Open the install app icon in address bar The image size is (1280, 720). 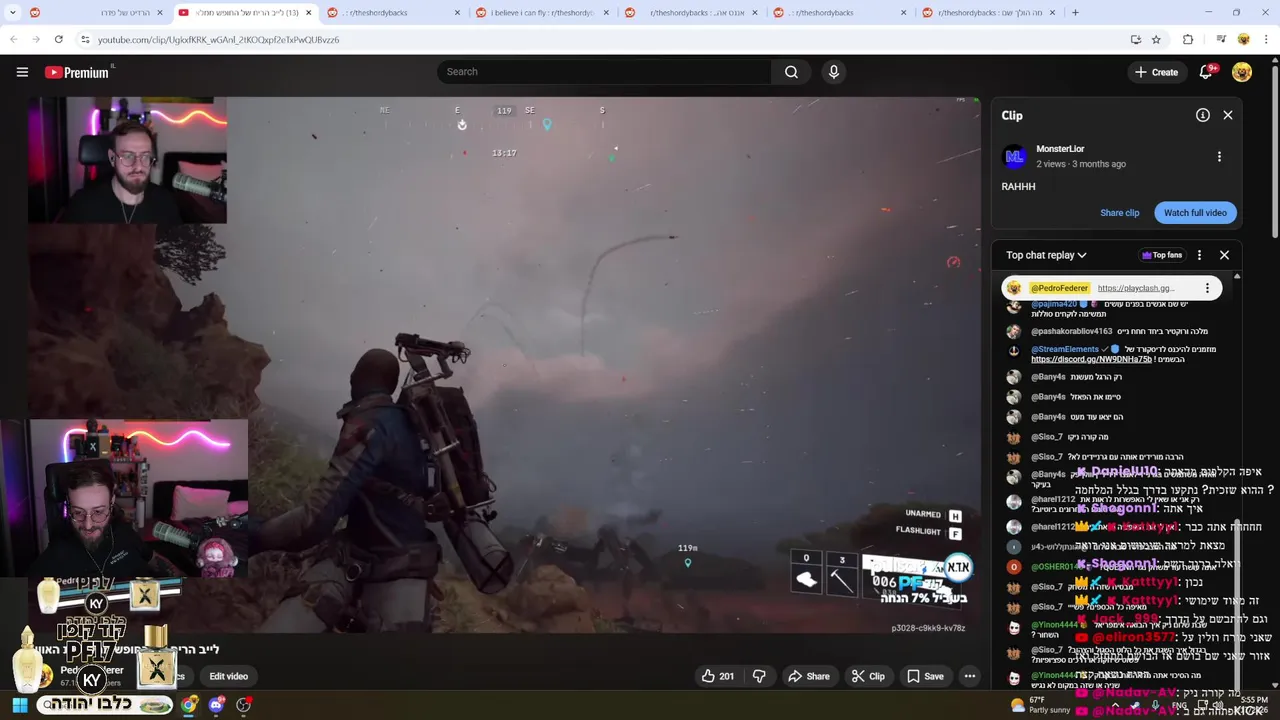[x=1135, y=39]
